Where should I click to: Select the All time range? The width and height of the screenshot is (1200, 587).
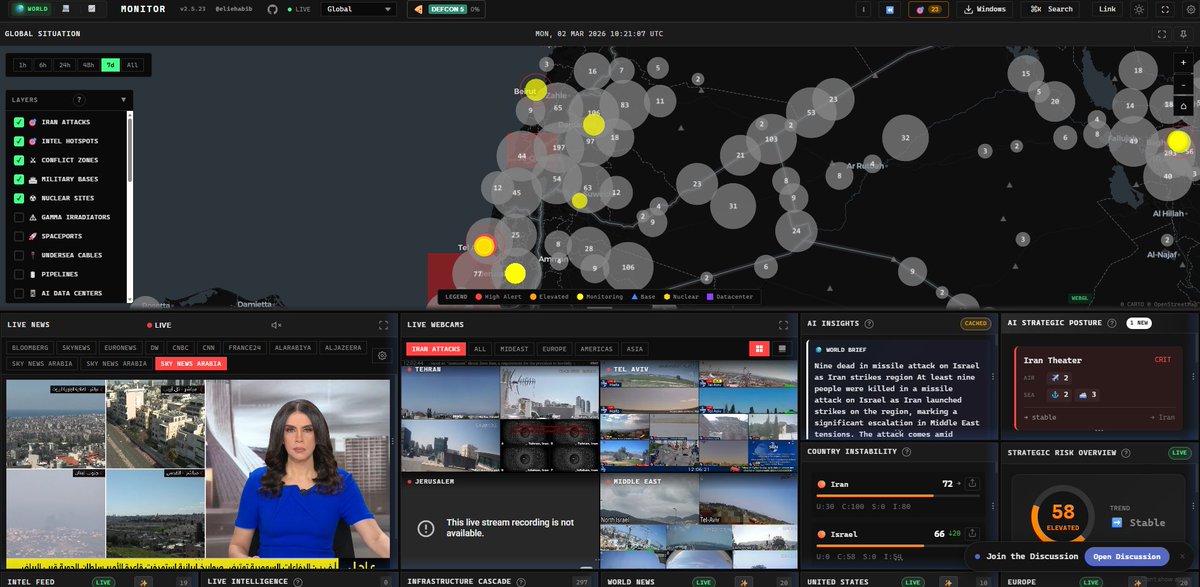(132, 65)
